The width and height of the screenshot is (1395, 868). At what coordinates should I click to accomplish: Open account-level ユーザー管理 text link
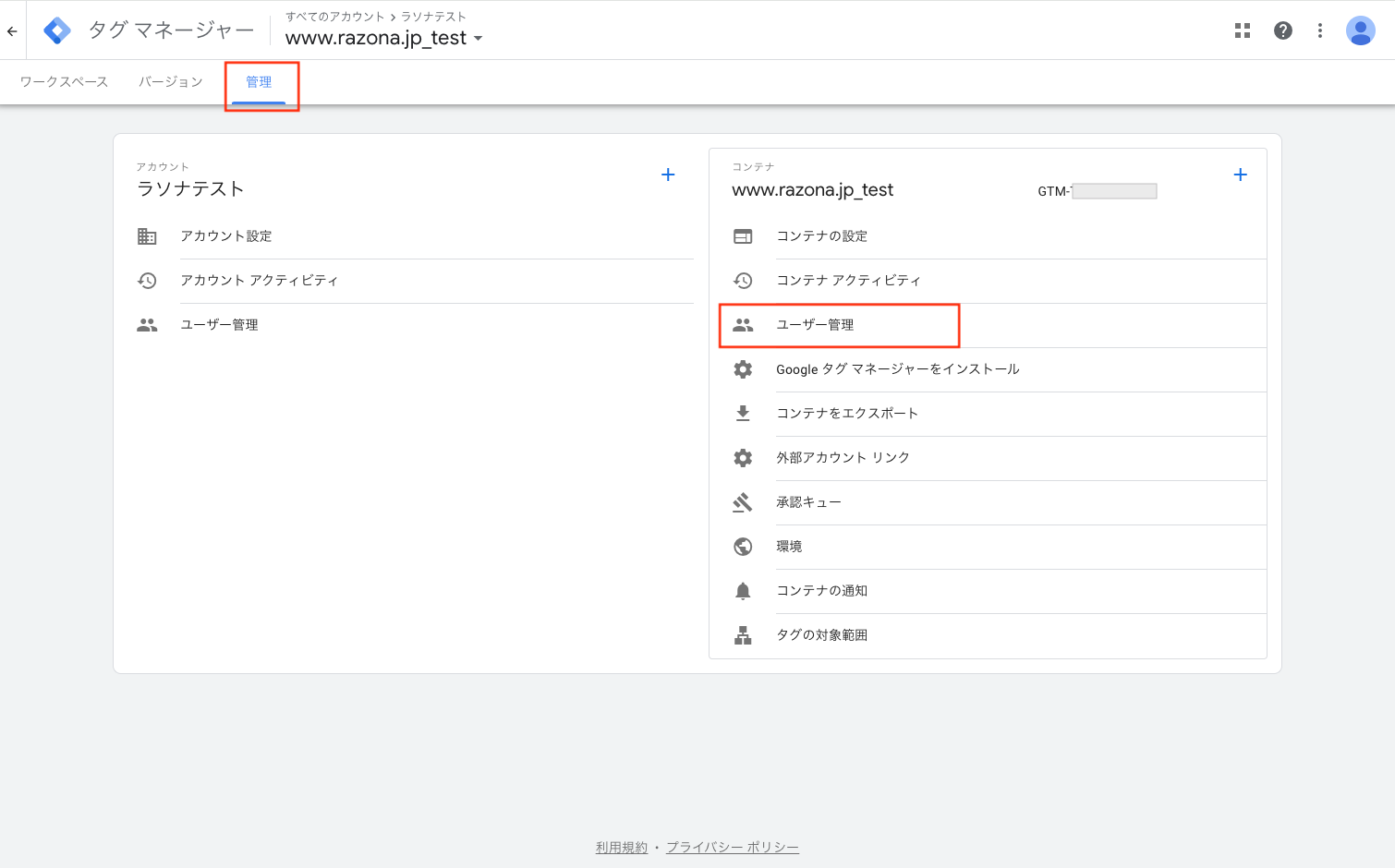[x=219, y=325]
